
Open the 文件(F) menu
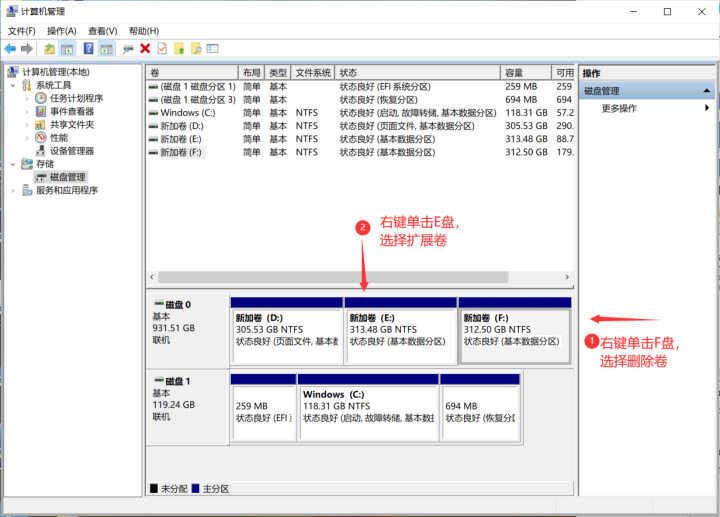[x=22, y=31]
